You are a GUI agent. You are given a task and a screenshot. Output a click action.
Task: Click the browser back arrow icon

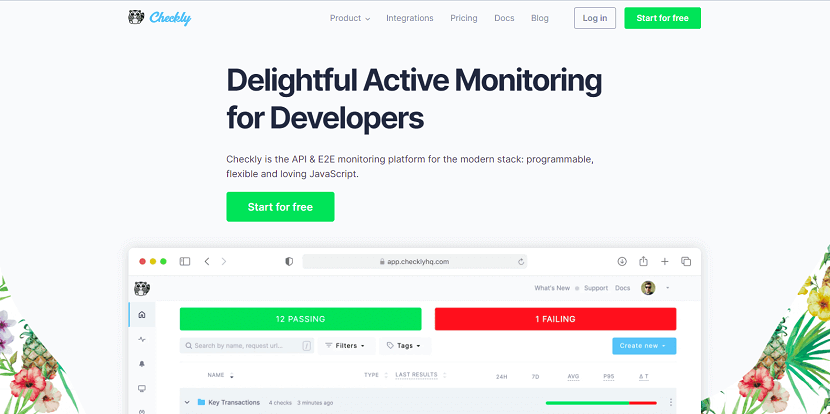(x=207, y=262)
